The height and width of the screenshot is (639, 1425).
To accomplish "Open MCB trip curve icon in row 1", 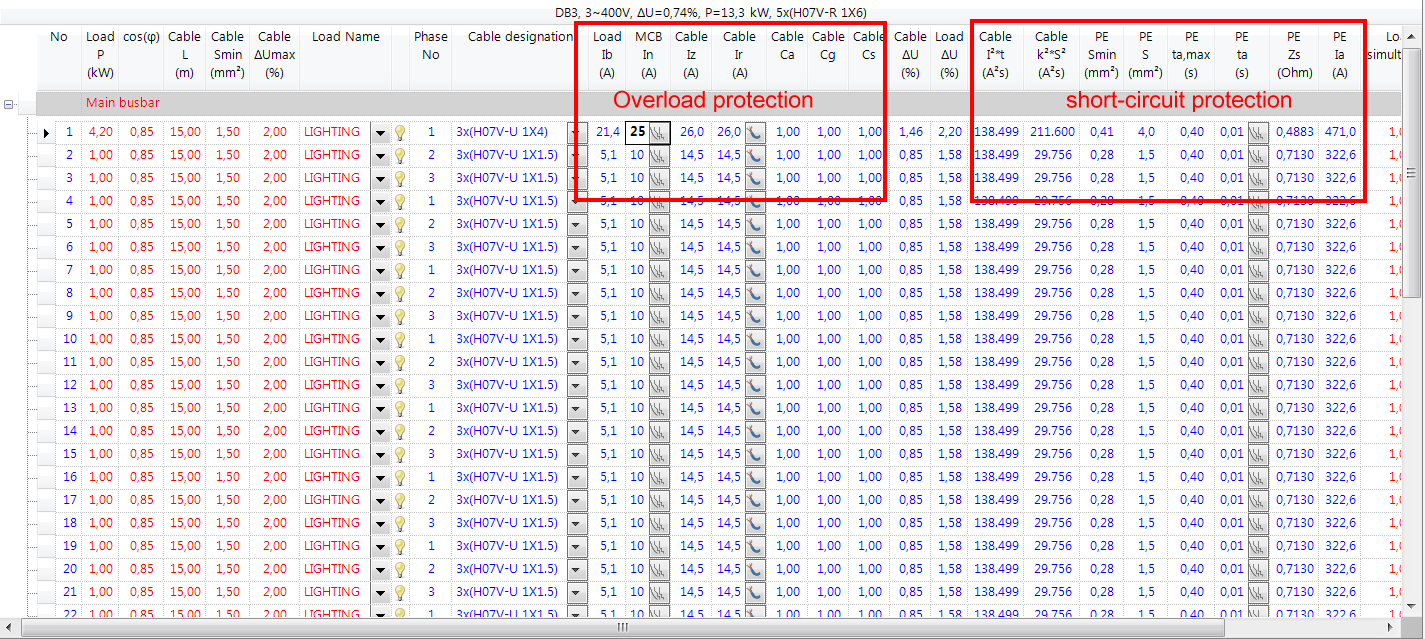I will click(659, 132).
